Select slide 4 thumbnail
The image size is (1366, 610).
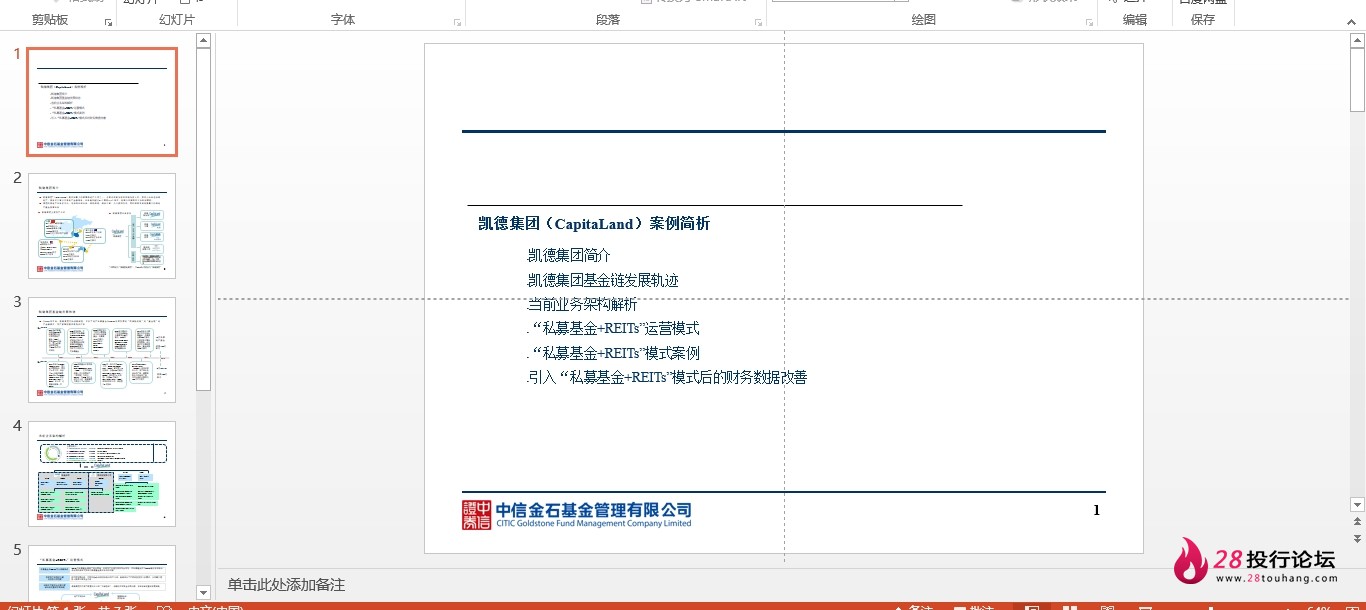pos(102,474)
